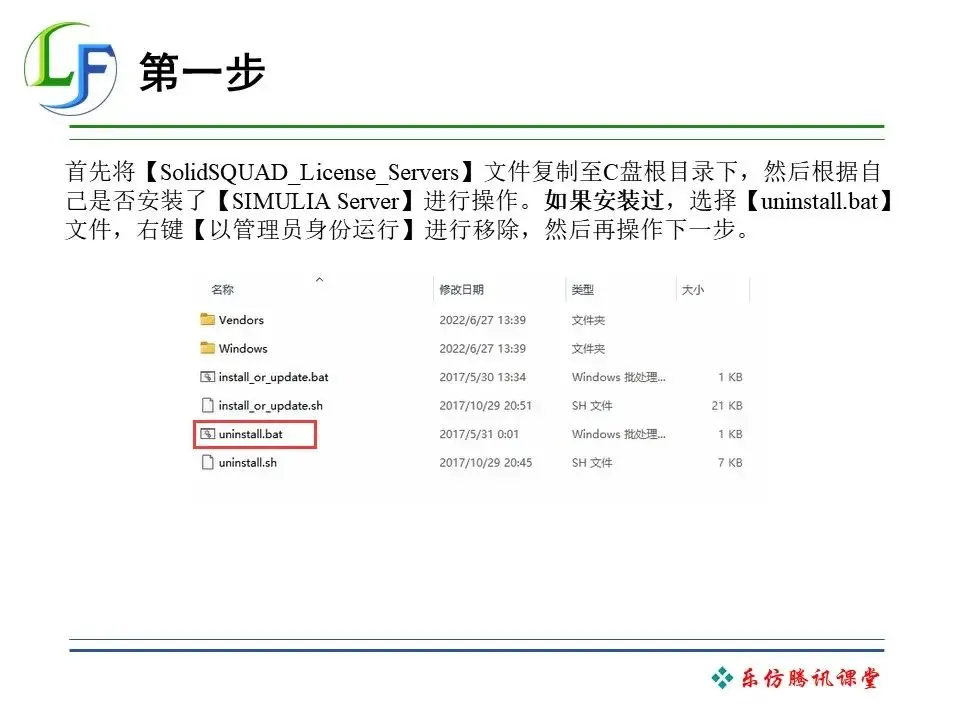The height and width of the screenshot is (720, 960).
Task: Select the install_or_update.sh file icon
Action: (x=208, y=405)
